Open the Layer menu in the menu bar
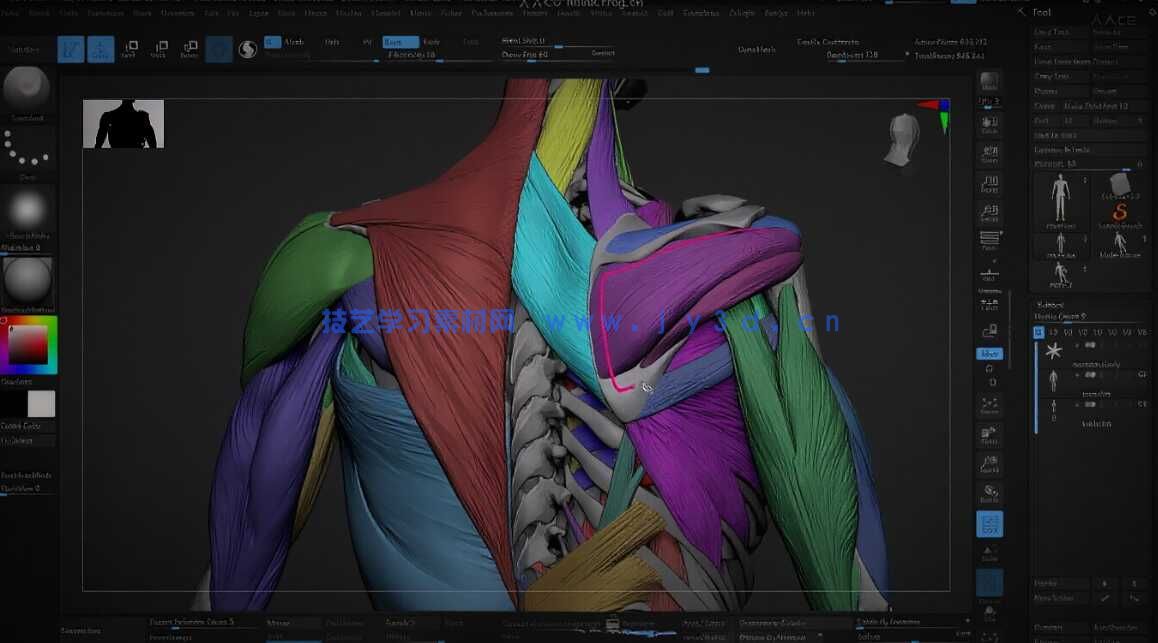This screenshot has width=1158, height=643. (x=258, y=13)
